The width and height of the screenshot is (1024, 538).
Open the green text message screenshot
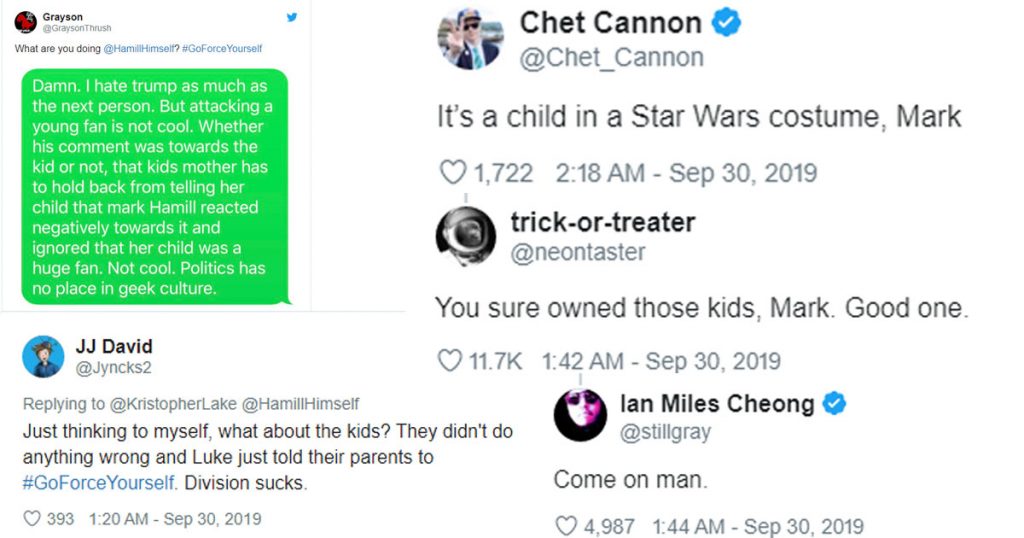pyautogui.click(x=154, y=186)
